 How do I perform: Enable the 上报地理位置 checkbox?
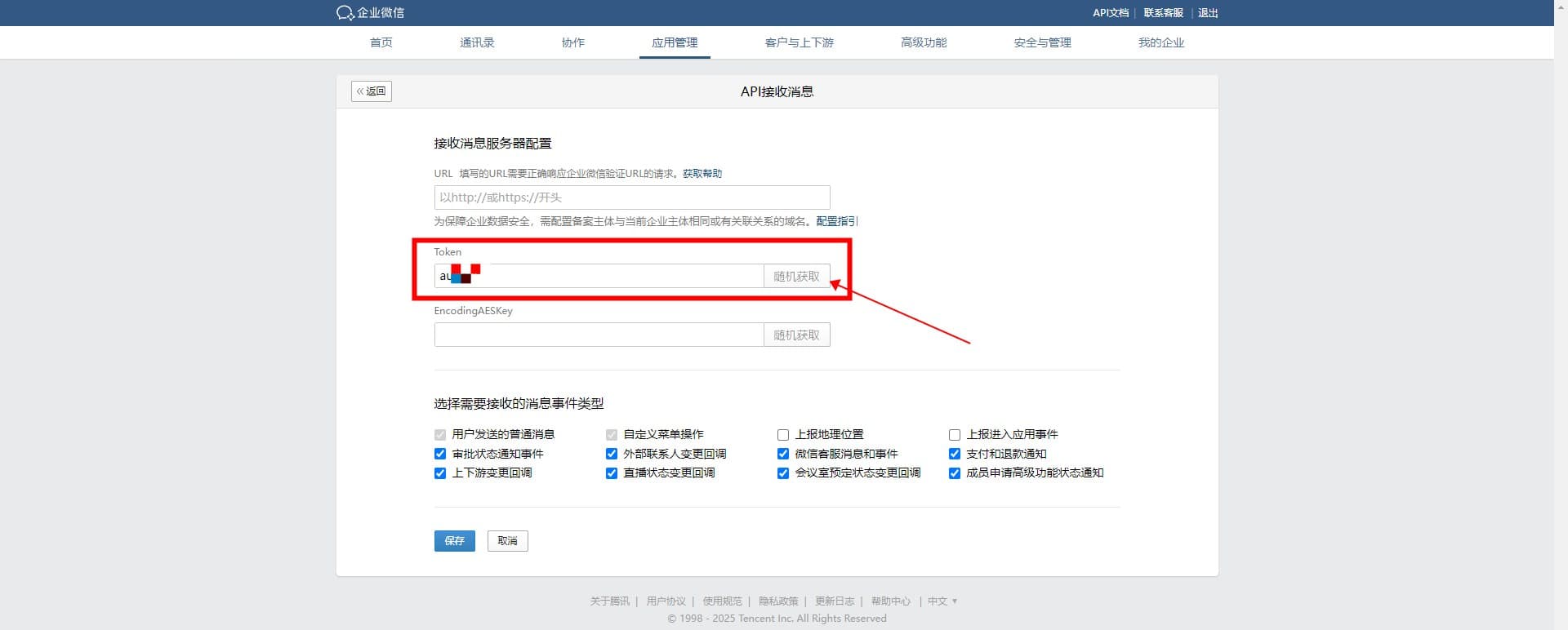pyautogui.click(x=783, y=435)
